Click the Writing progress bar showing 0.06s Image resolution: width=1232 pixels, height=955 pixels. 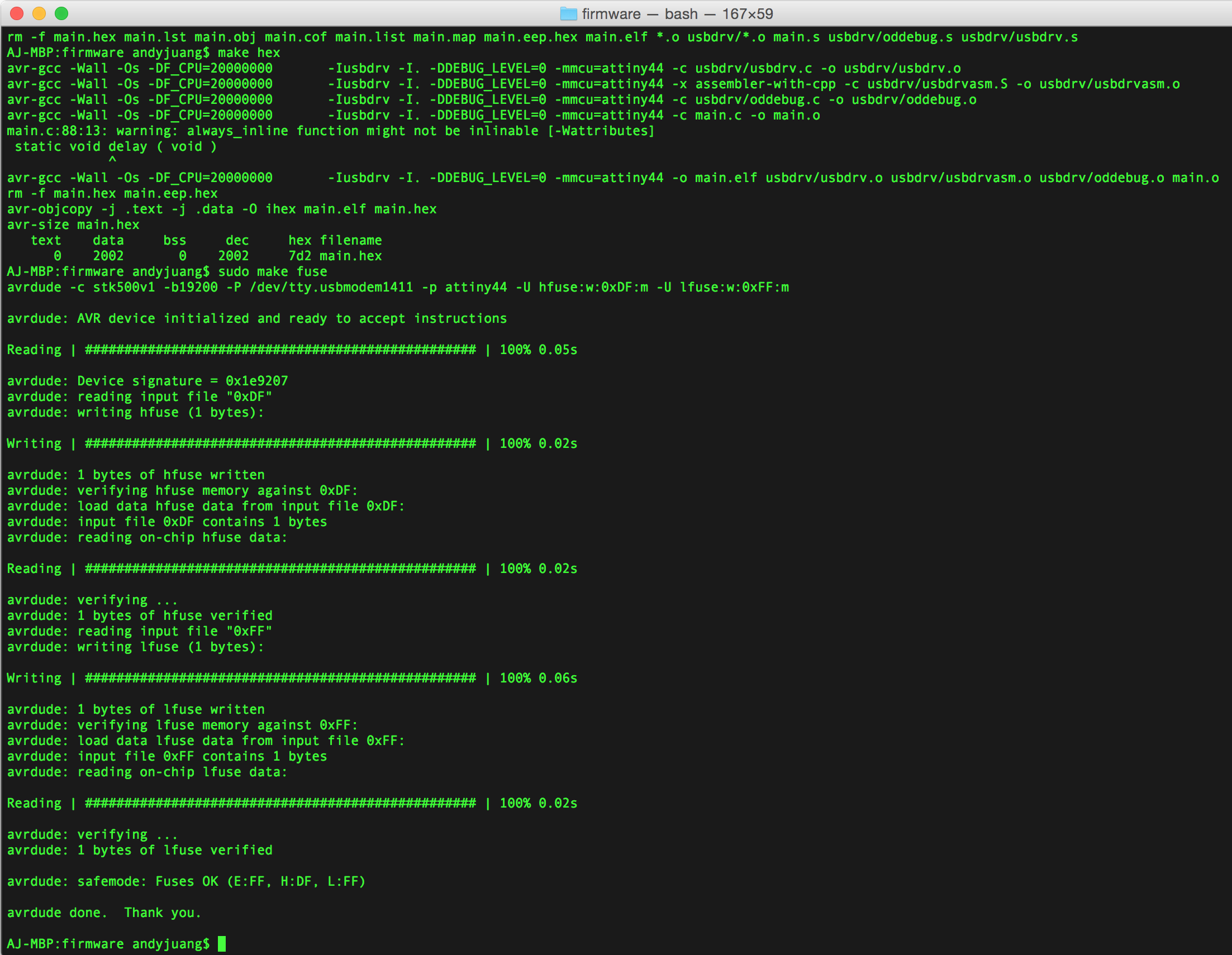coord(292,677)
